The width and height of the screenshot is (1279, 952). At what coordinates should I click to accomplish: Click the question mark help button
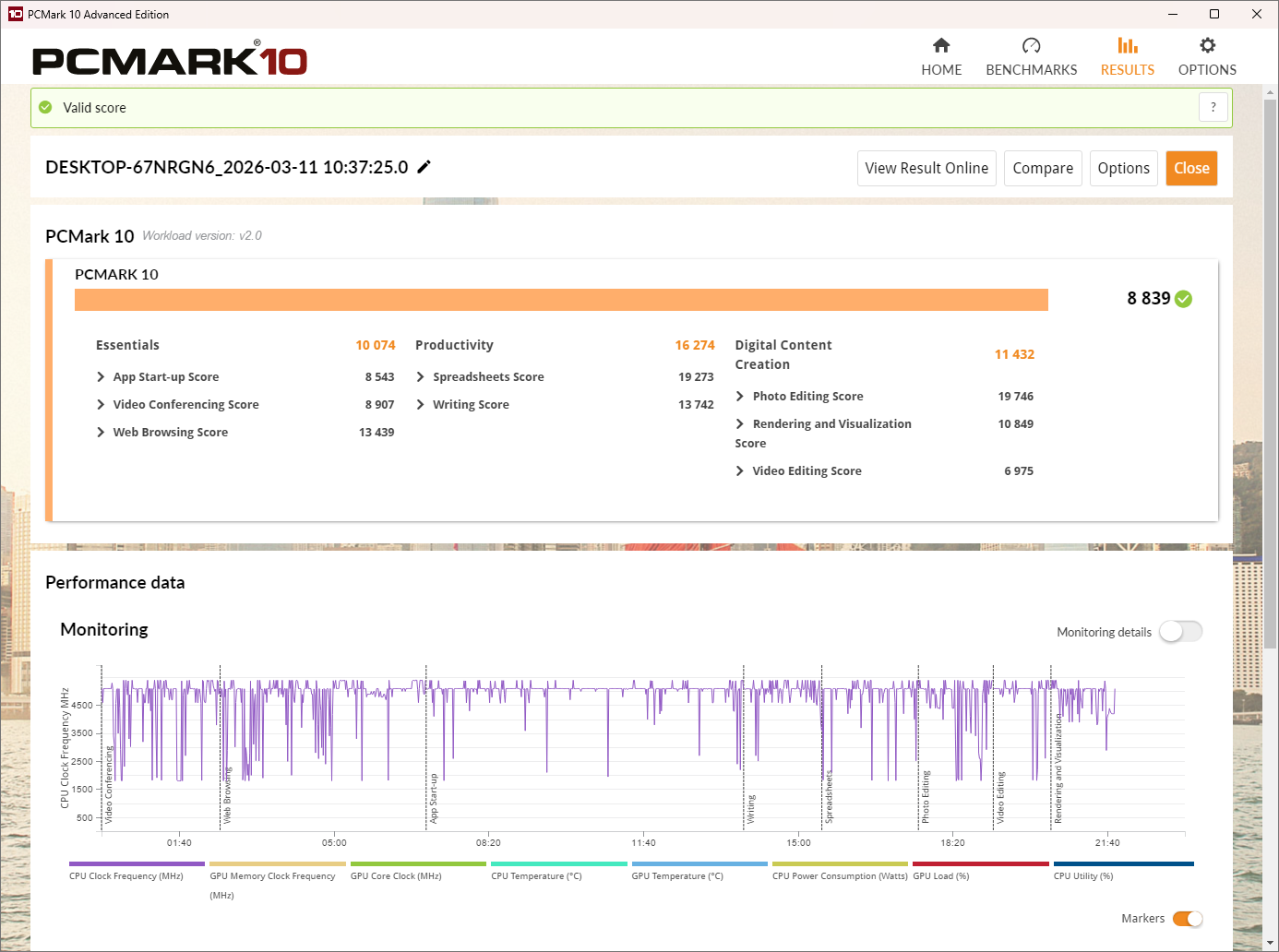(x=1213, y=107)
